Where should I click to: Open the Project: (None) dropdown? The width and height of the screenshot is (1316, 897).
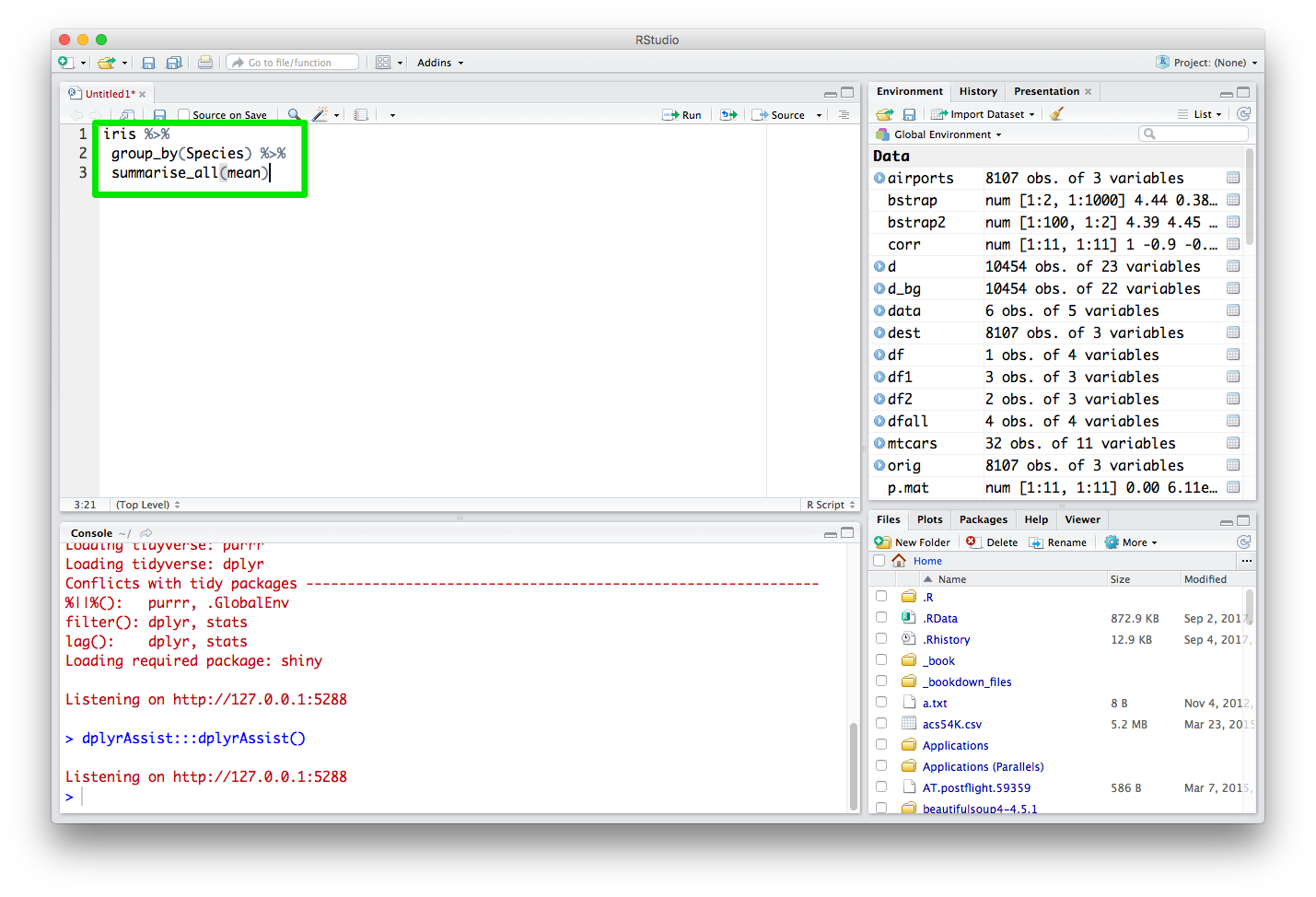click(1206, 63)
